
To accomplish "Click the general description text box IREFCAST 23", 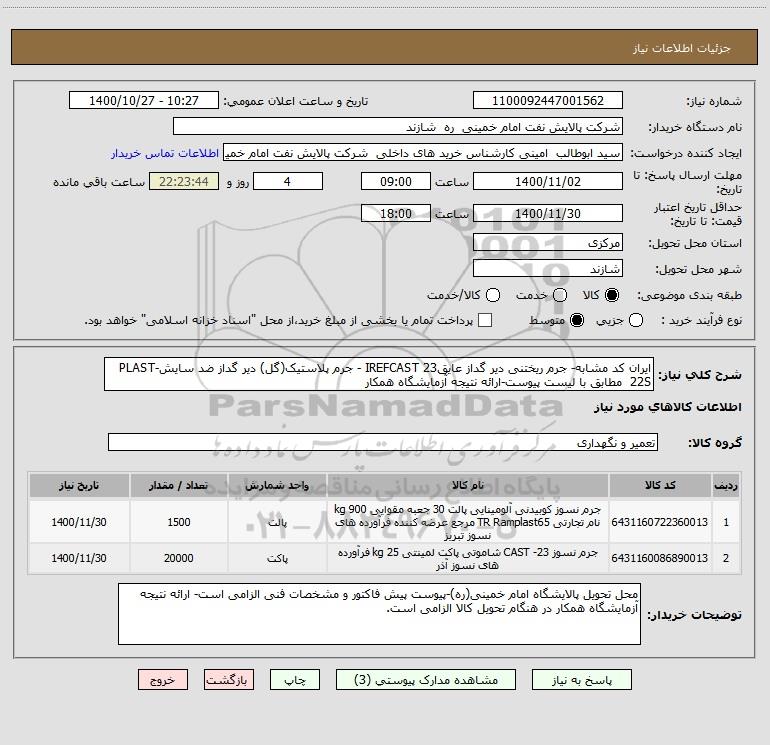I will [x=379, y=374].
